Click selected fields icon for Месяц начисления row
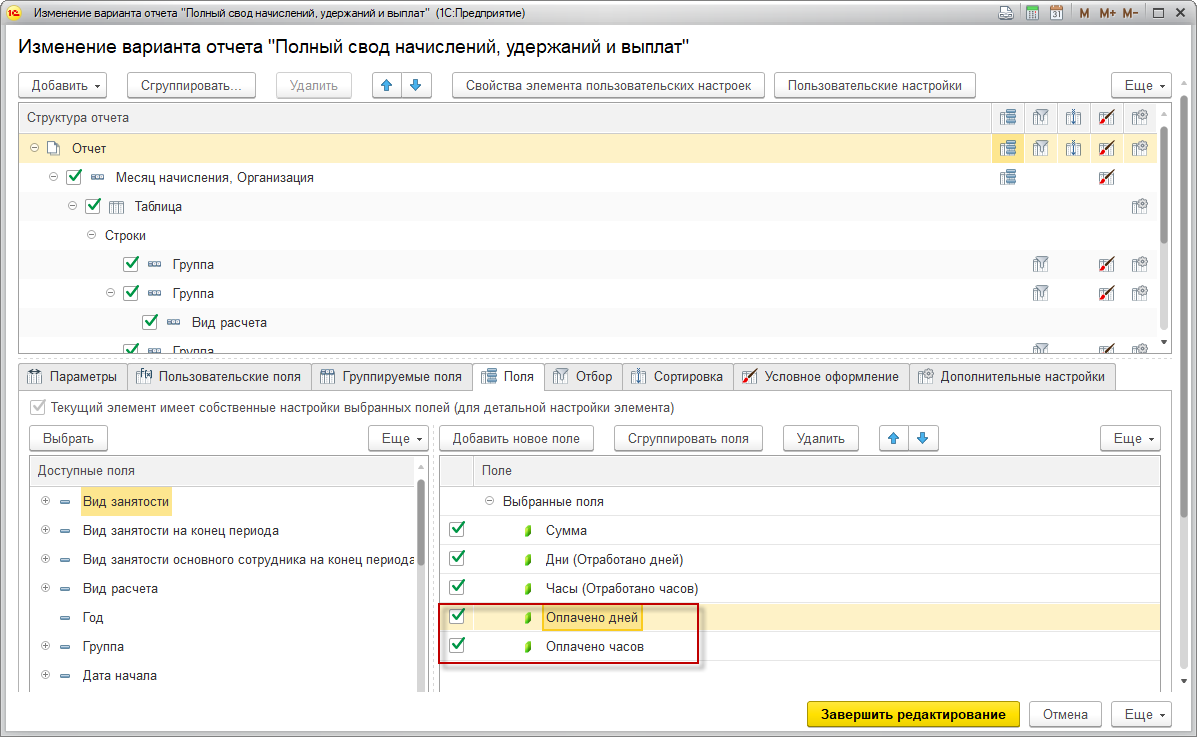This screenshot has width=1197, height=737. (x=1008, y=177)
